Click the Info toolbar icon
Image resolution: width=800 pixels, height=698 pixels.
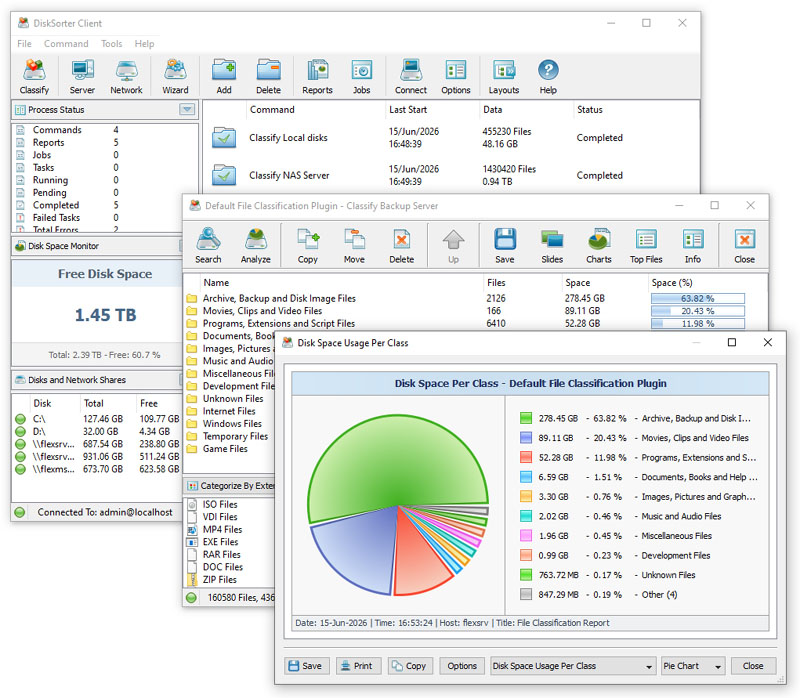pyautogui.click(x=693, y=246)
